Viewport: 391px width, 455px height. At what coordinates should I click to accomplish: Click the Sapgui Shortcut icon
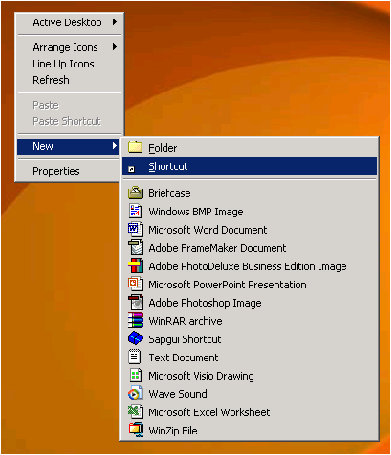(135, 339)
